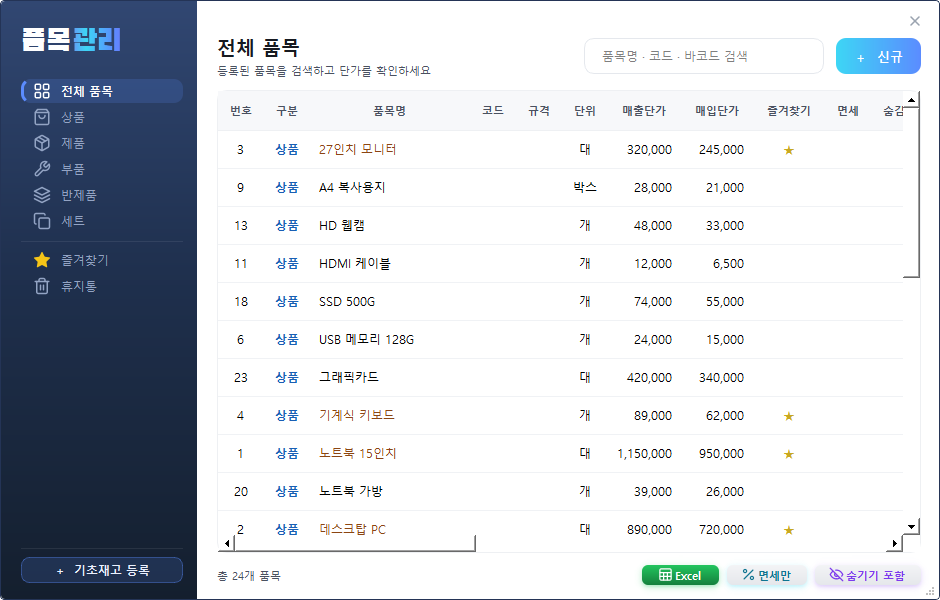Click the 품목관리 logo title
This screenshot has height=600, width=940.
point(71,40)
